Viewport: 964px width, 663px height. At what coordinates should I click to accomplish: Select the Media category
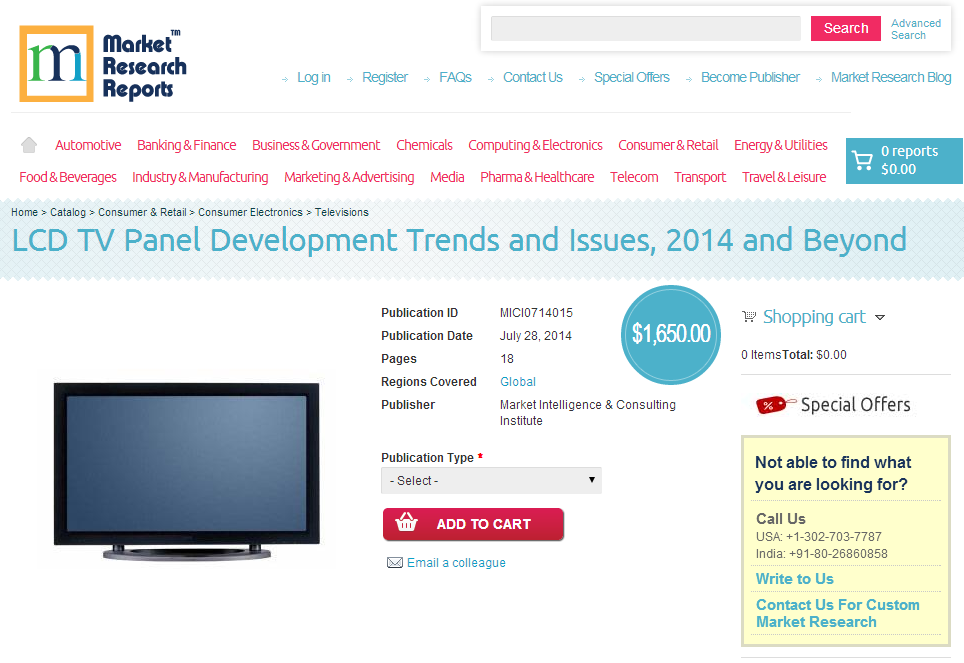coord(447,177)
